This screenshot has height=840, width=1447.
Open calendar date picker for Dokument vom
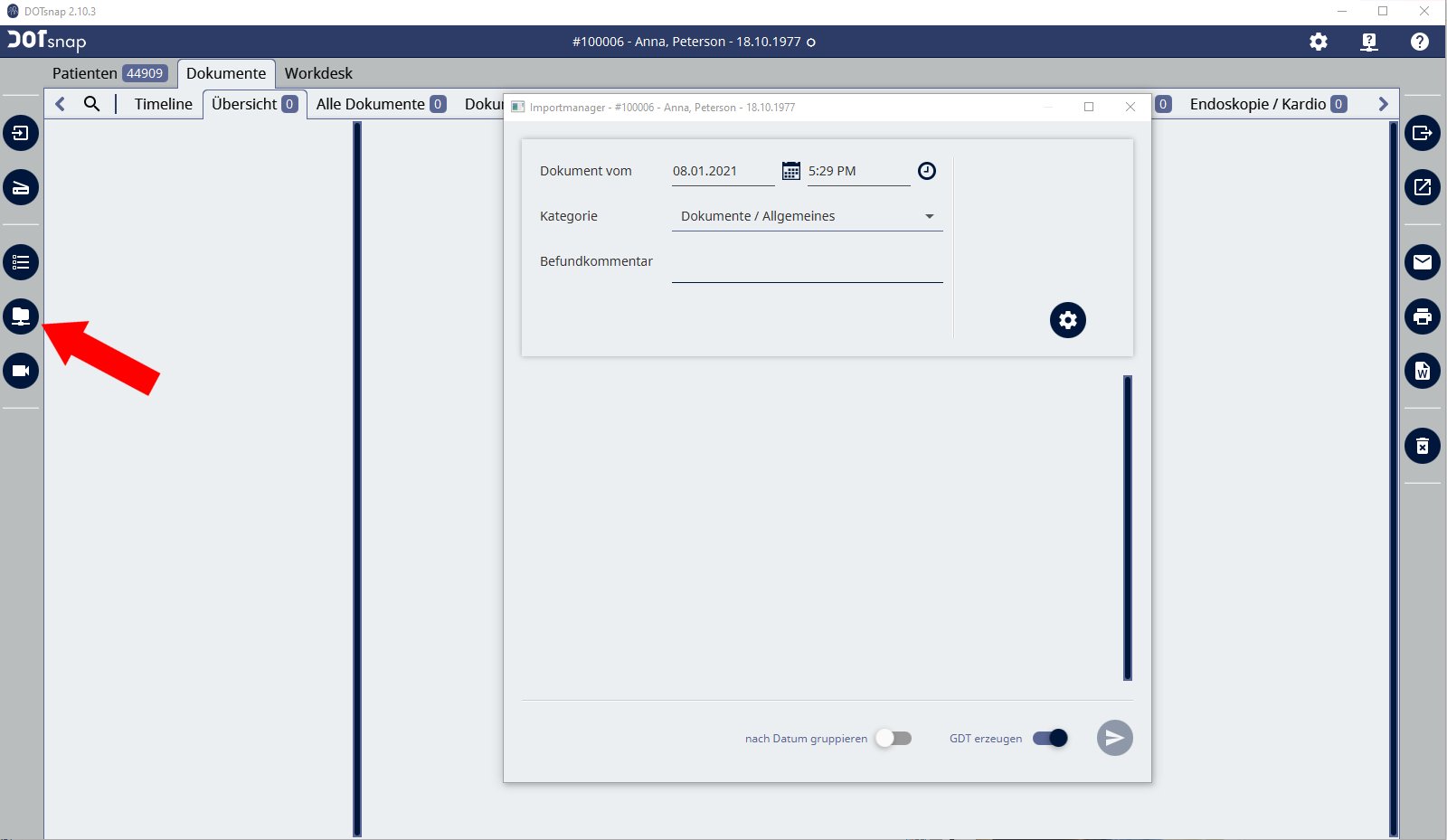(791, 171)
